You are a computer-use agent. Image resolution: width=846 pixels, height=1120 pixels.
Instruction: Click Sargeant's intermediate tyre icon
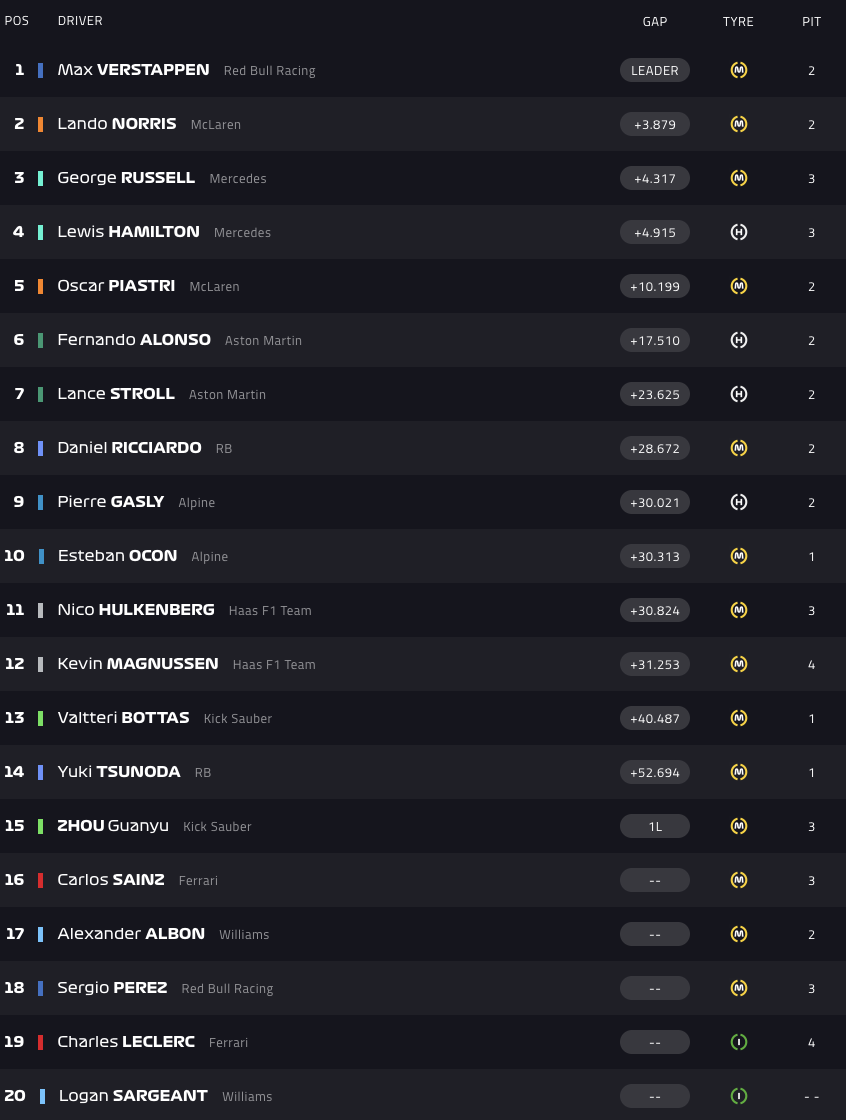(739, 1096)
